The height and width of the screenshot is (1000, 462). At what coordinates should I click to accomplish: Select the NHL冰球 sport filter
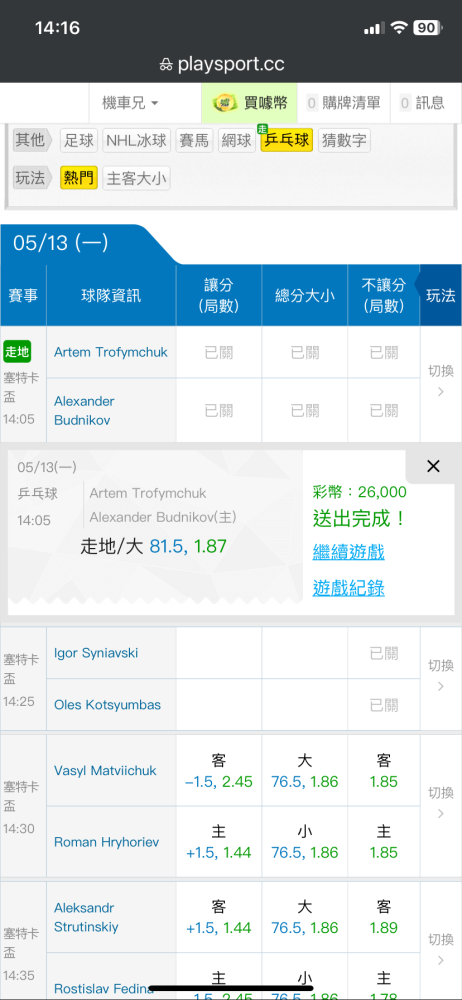[136, 140]
